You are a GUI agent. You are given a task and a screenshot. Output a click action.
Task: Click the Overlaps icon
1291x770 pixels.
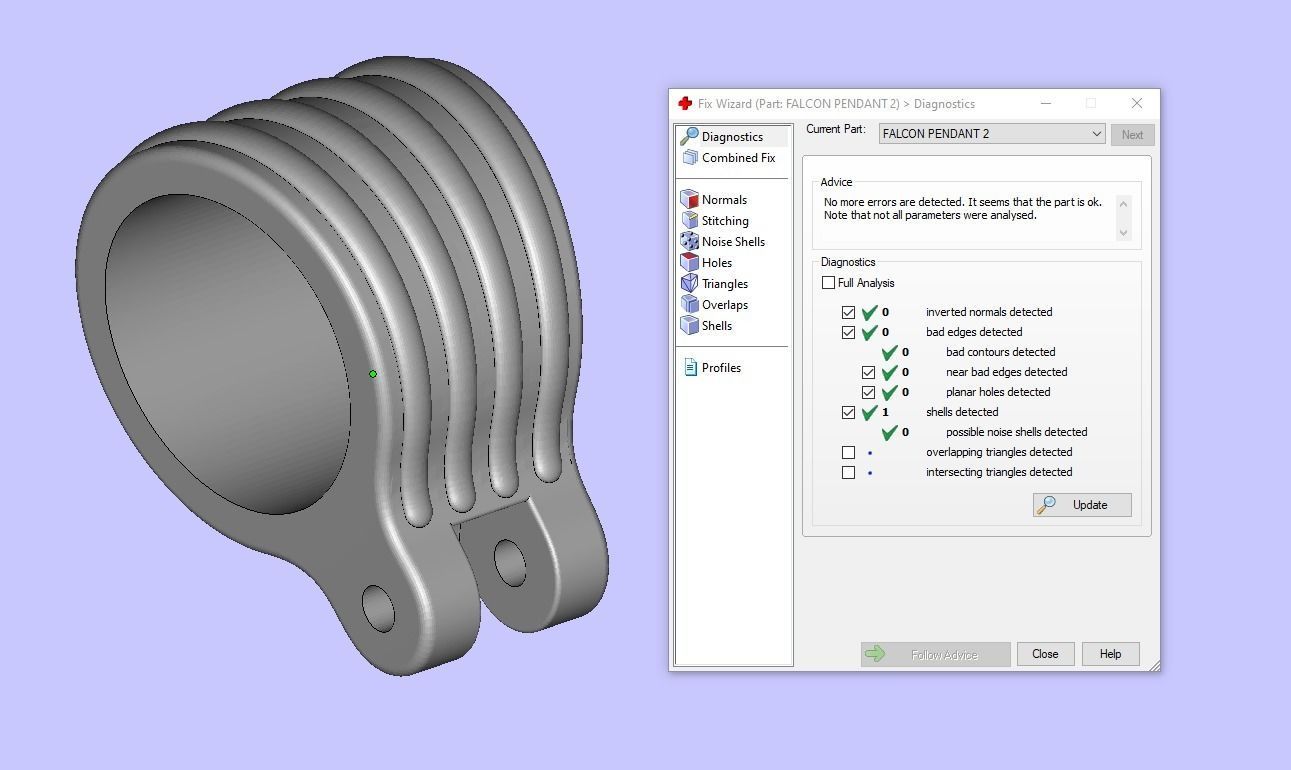click(689, 304)
